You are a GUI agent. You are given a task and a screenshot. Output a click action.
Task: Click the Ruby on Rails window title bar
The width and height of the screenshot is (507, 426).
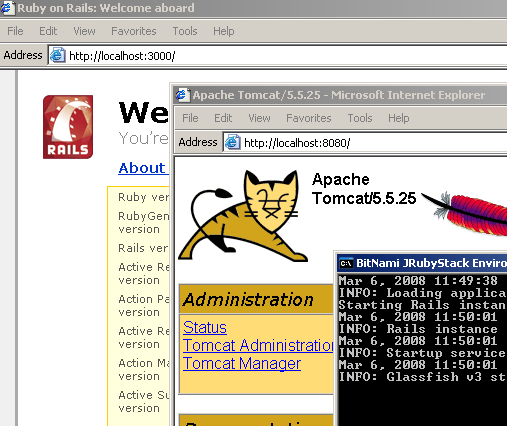coord(253,8)
